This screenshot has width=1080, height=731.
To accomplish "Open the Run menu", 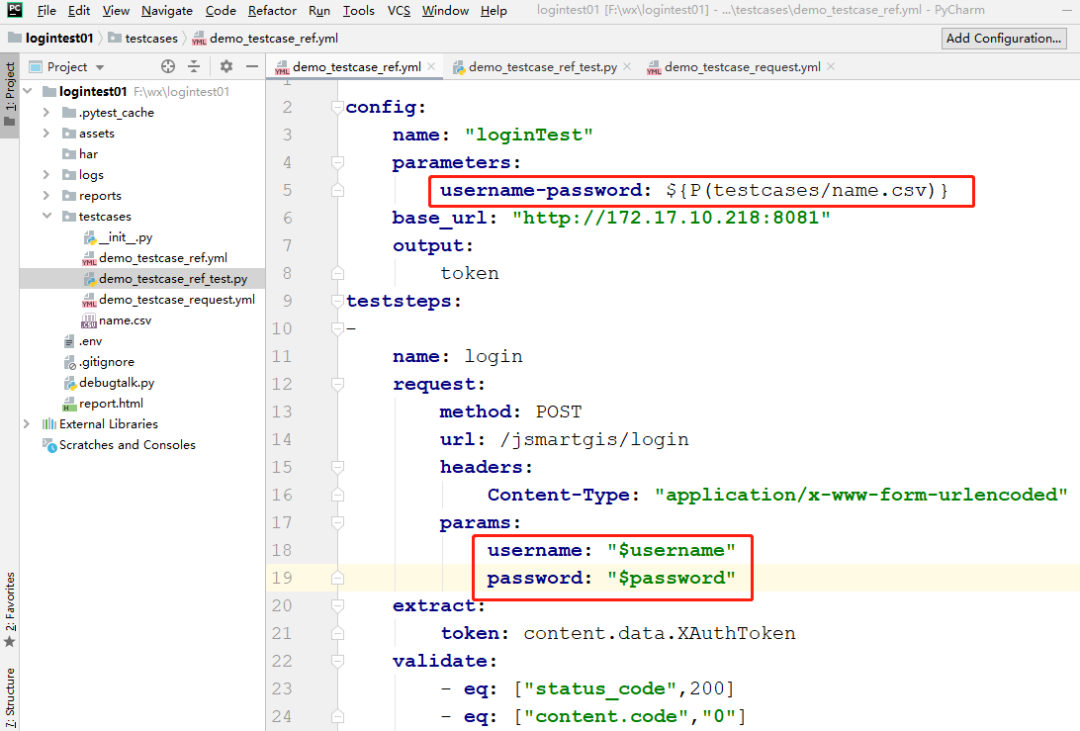I will (319, 10).
